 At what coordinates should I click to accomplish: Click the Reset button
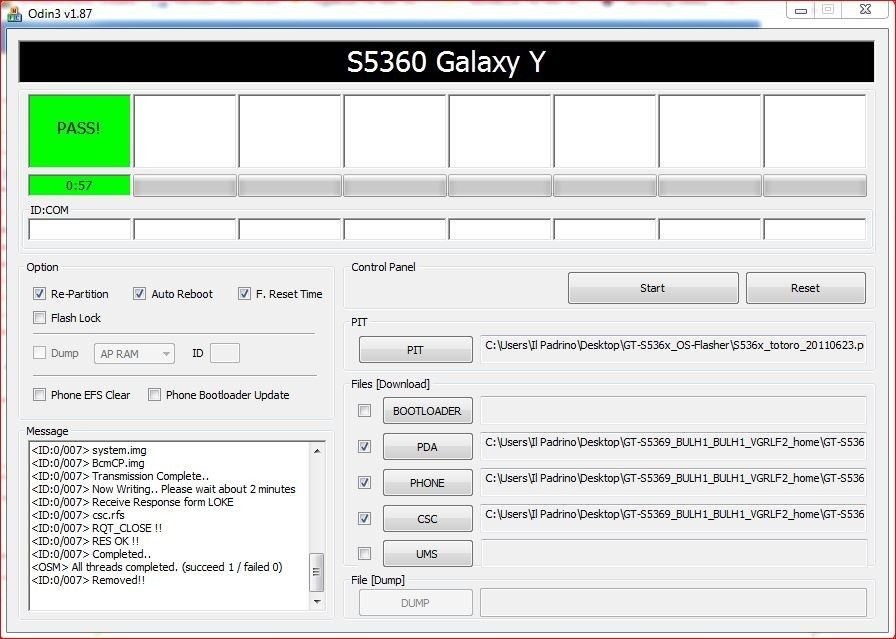coord(806,288)
